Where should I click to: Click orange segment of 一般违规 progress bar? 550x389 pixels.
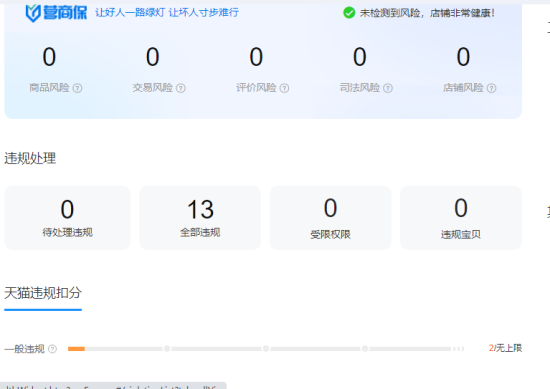point(76,349)
